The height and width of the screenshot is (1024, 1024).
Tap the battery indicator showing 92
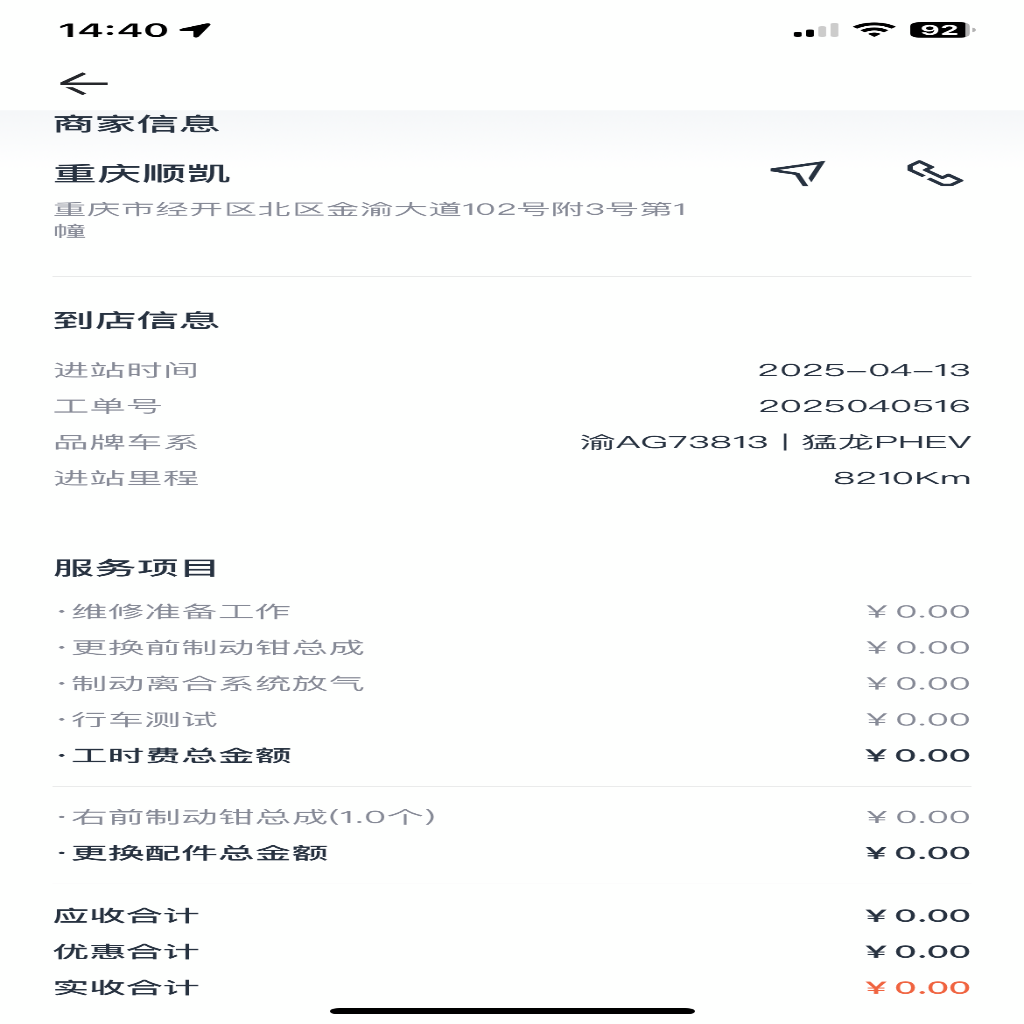[942, 29]
